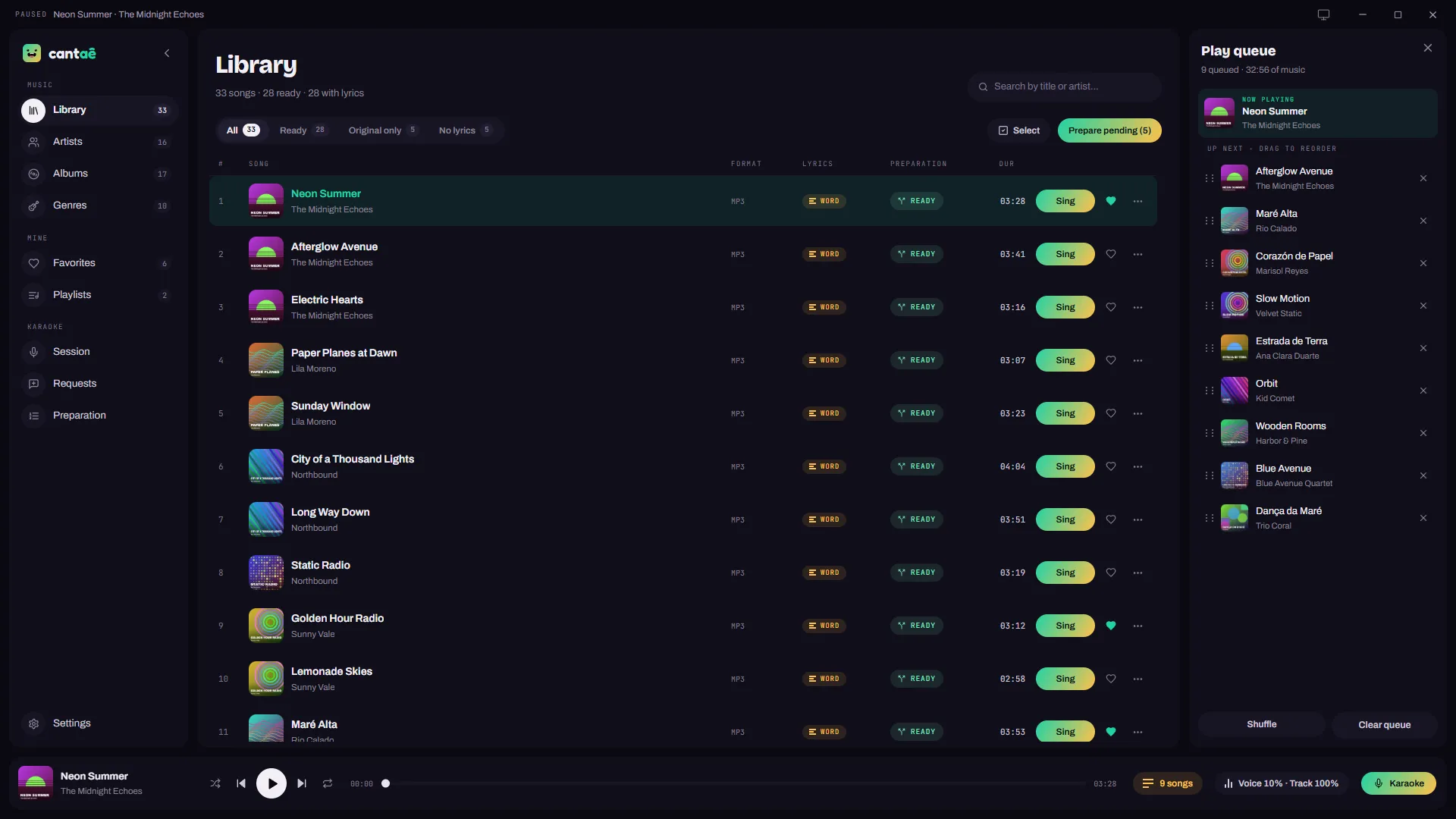Open Settings at the sidebar bottom
Image resolution: width=1456 pixels, height=819 pixels.
(x=99, y=723)
